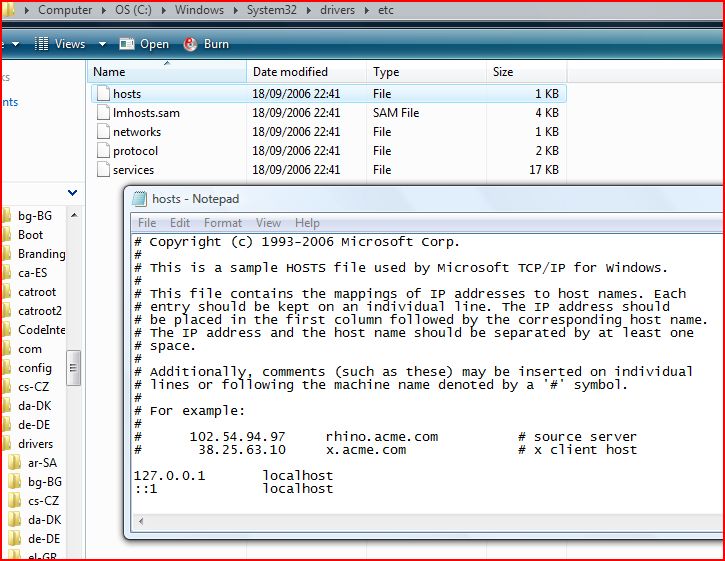Collapse folders pane chevron
The image size is (725, 561).
coord(73,192)
